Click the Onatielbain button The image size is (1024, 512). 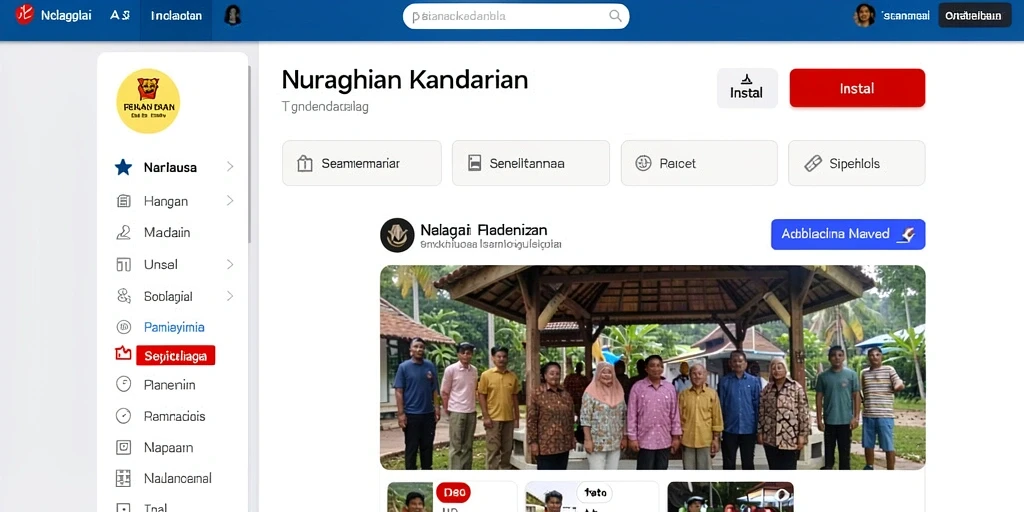click(x=974, y=16)
